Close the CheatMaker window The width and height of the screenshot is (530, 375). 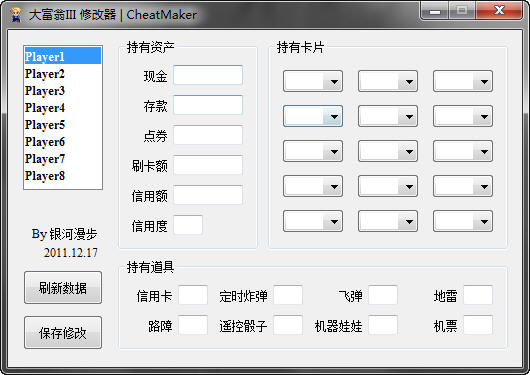pyautogui.click(x=499, y=11)
